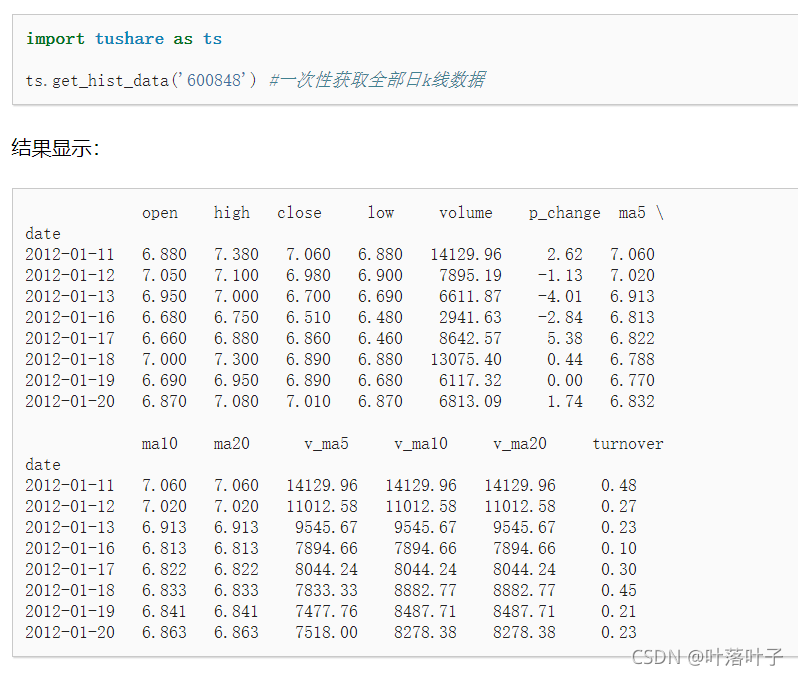
Task: Click the volume value 13075.40
Action: 466,359
